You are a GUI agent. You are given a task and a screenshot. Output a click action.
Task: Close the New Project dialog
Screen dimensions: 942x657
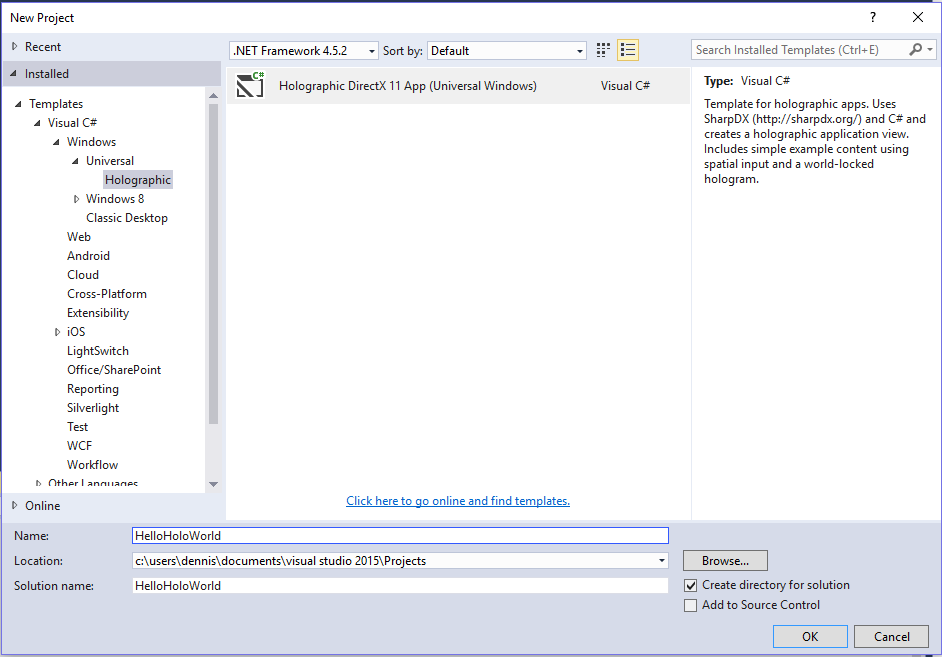tap(918, 17)
